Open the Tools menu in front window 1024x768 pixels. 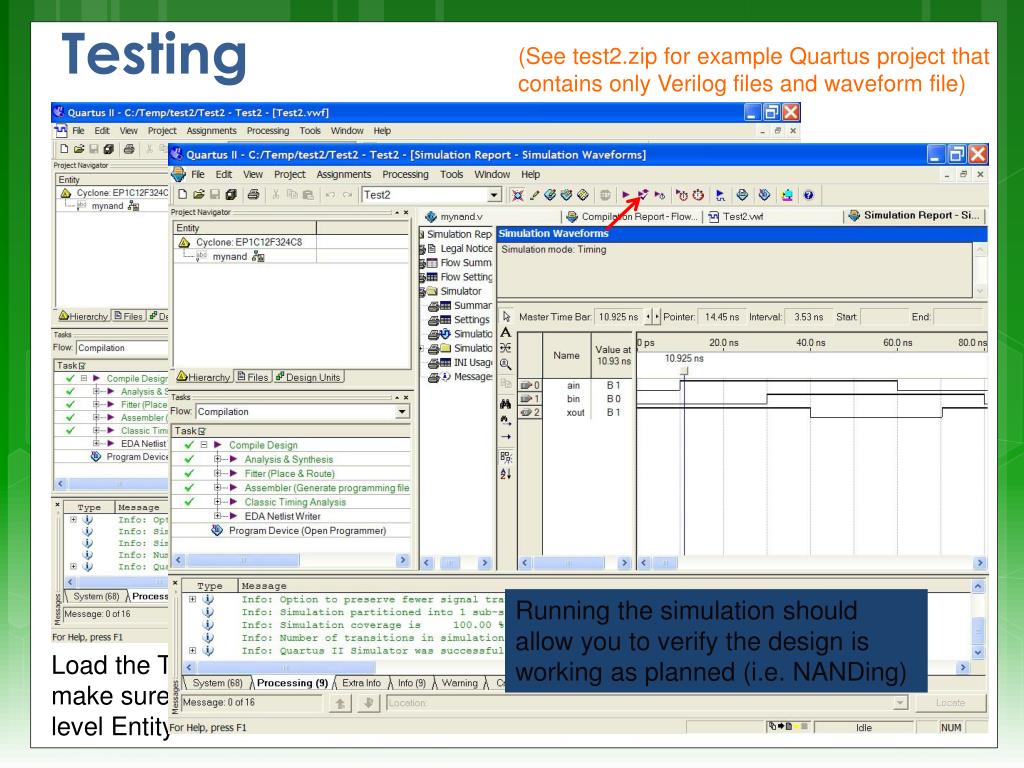[451, 174]
